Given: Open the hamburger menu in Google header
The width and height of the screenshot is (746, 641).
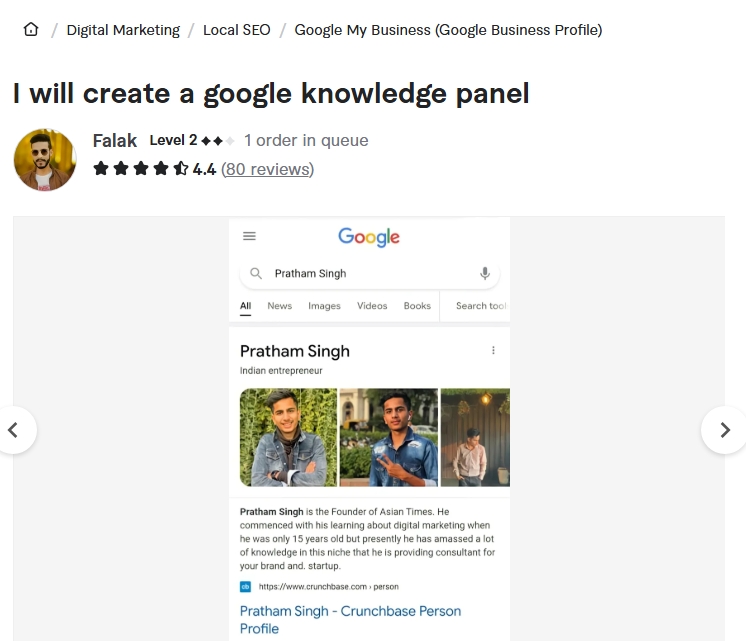Looking at the screenshot, I should pos(249,236).
